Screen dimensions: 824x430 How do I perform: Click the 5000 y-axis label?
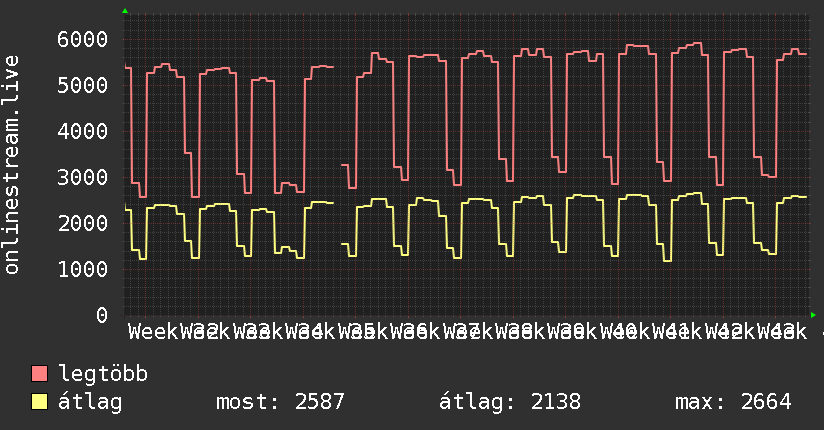click(83, 85)
